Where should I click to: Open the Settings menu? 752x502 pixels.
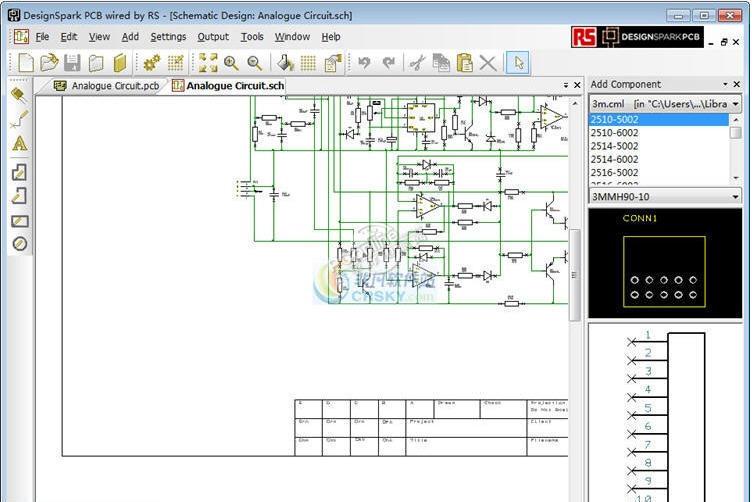168,37
